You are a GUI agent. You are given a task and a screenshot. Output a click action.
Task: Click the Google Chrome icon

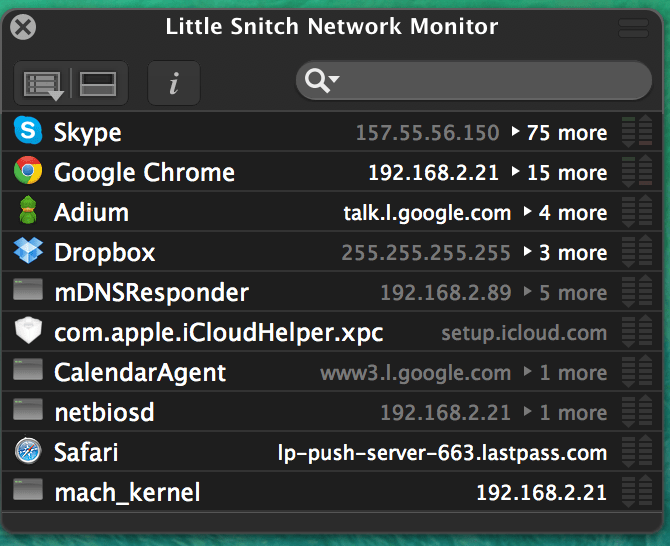pyautogui.click(x=28, y=172)
